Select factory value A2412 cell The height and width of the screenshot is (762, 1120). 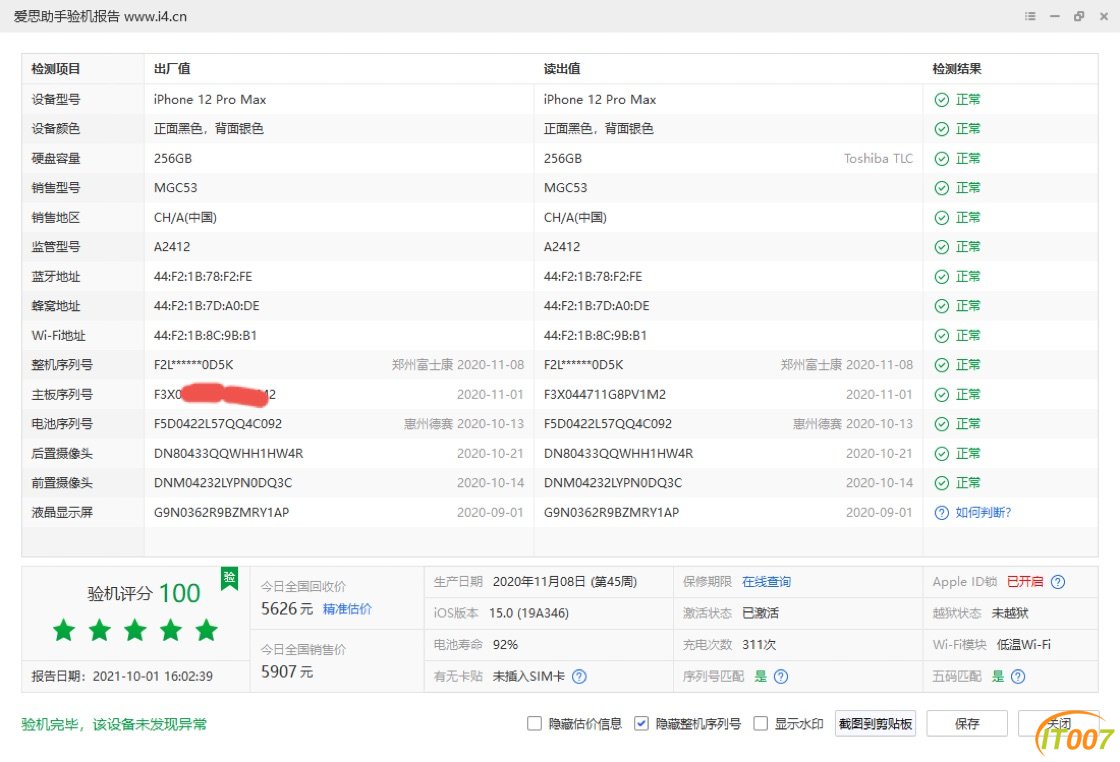pos(172,247)
